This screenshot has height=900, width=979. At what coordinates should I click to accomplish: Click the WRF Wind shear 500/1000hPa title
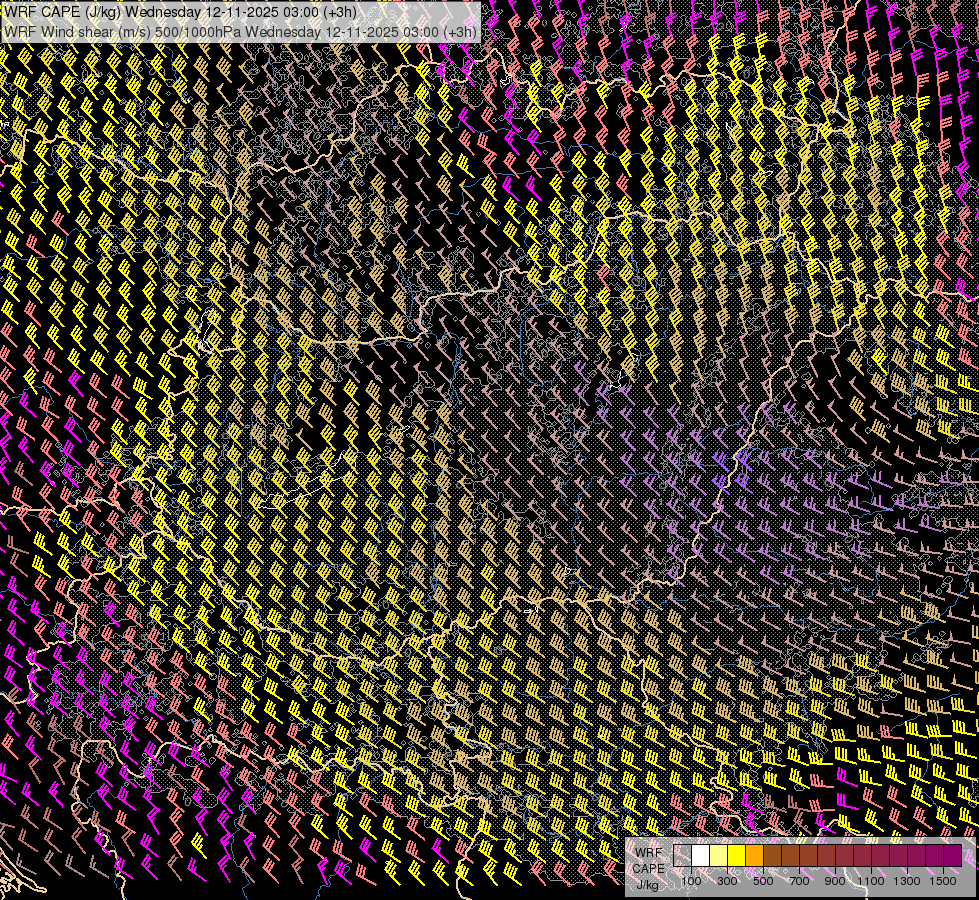240,31
